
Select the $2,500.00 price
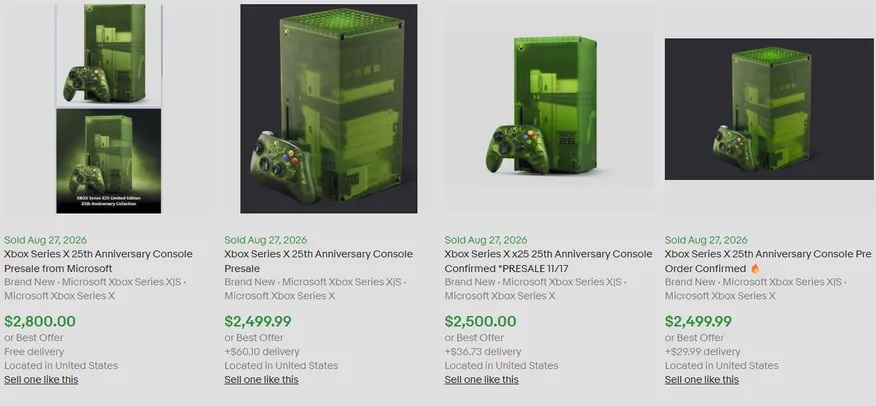[480, 322]
